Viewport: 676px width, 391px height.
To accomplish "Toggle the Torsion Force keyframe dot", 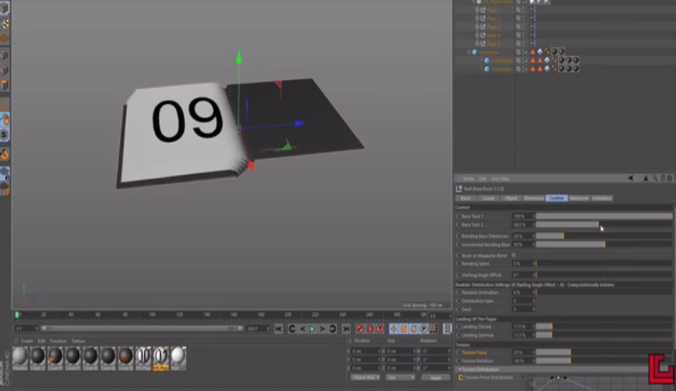I will coord(458,352).
